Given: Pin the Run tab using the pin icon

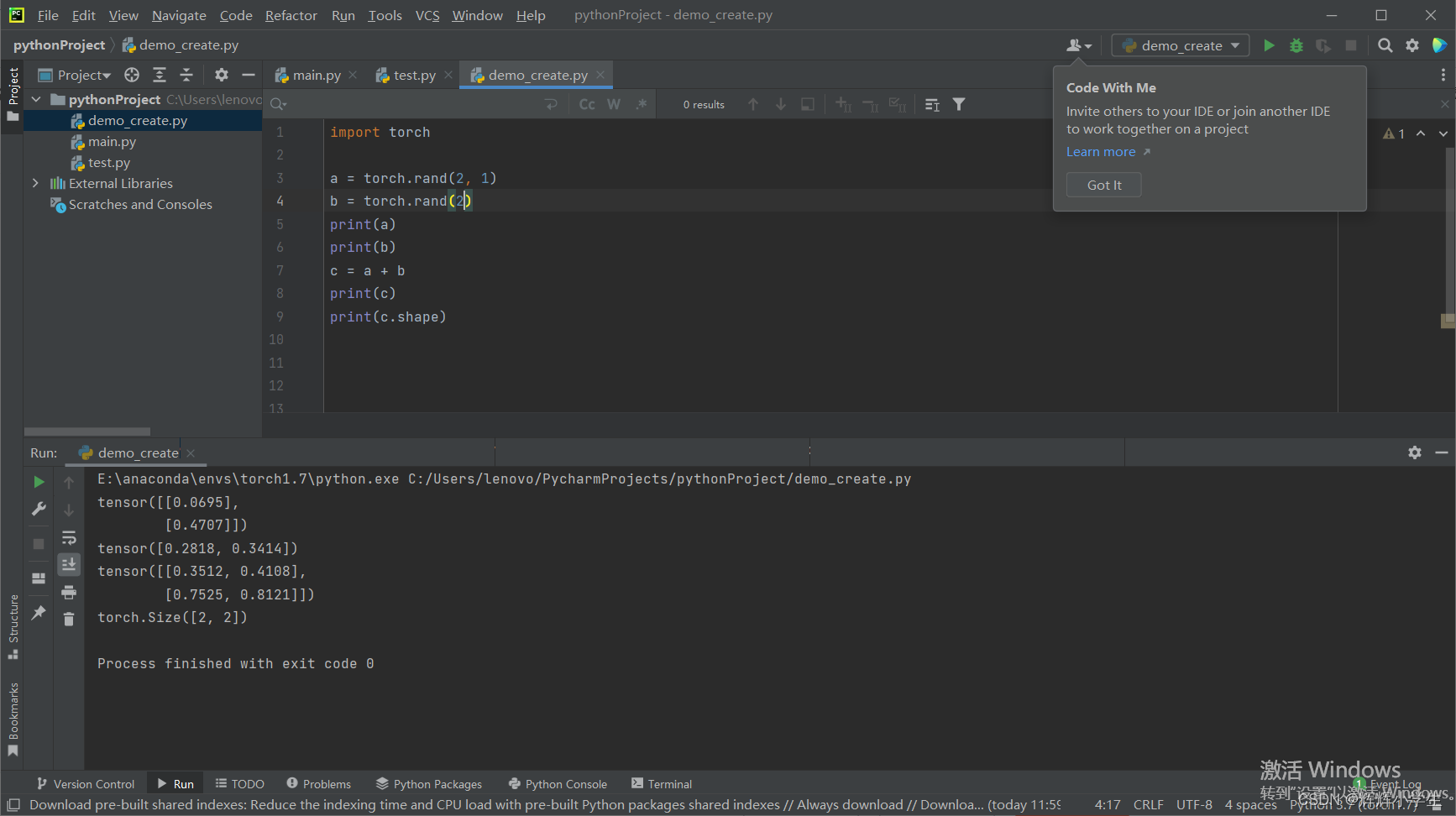Looking at the screenshot, I should pos(39,613).
